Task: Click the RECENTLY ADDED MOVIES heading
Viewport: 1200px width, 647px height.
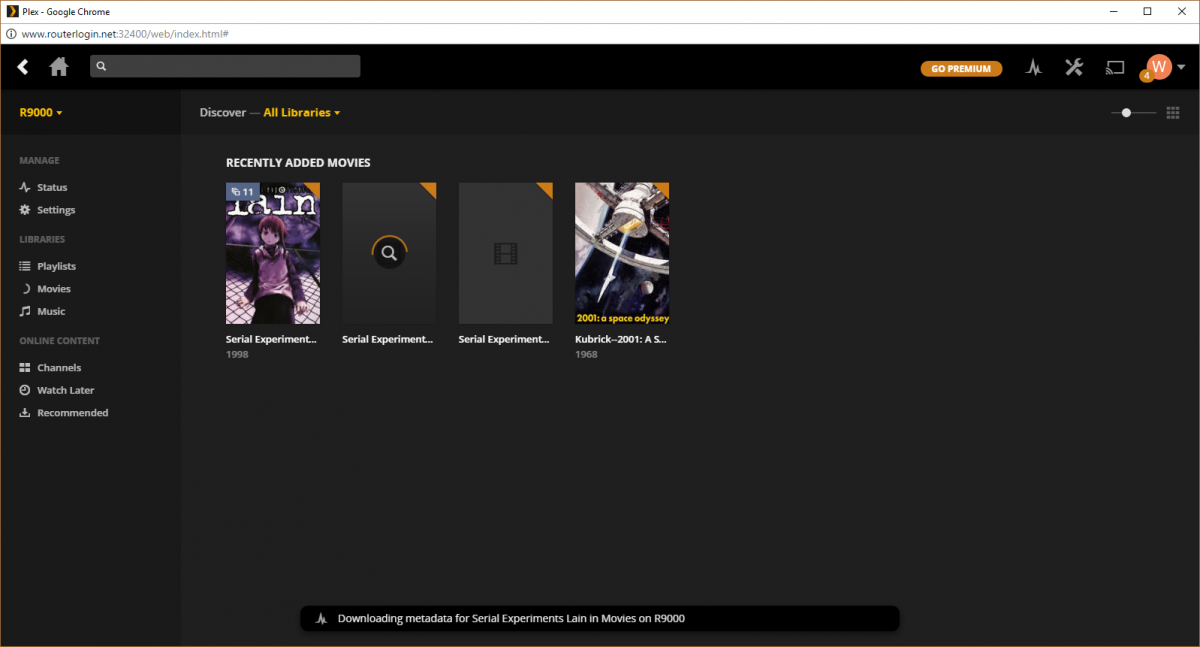Action: [x=298, y=163]
